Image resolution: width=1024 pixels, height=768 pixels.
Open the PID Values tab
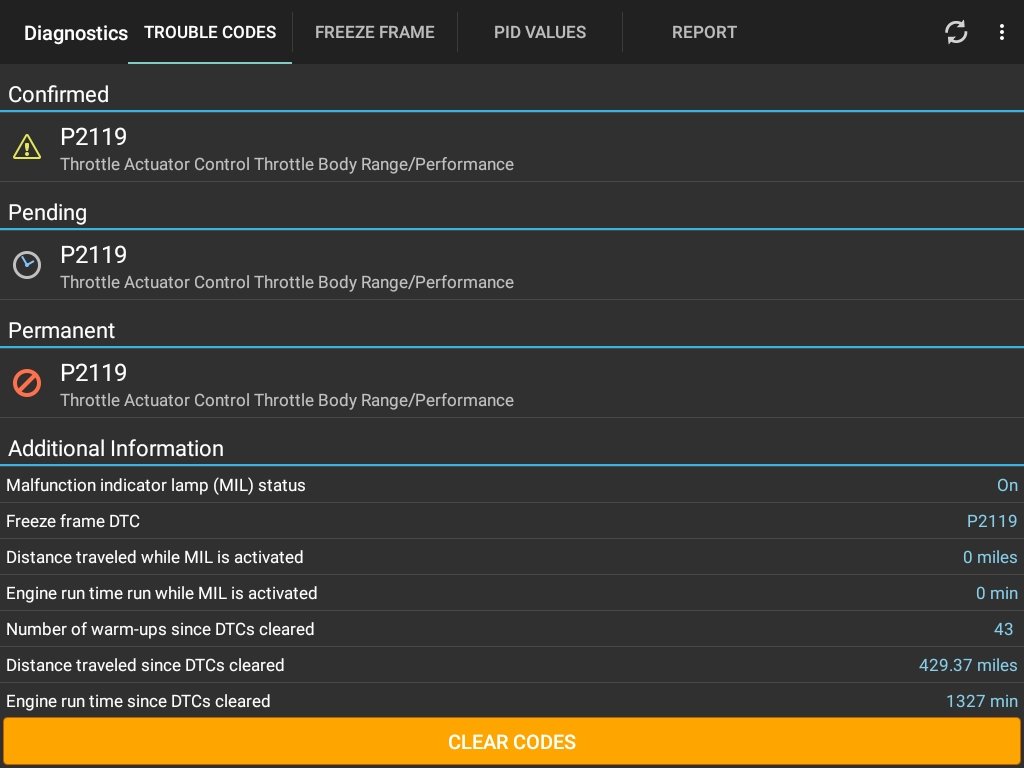(540, 32)
